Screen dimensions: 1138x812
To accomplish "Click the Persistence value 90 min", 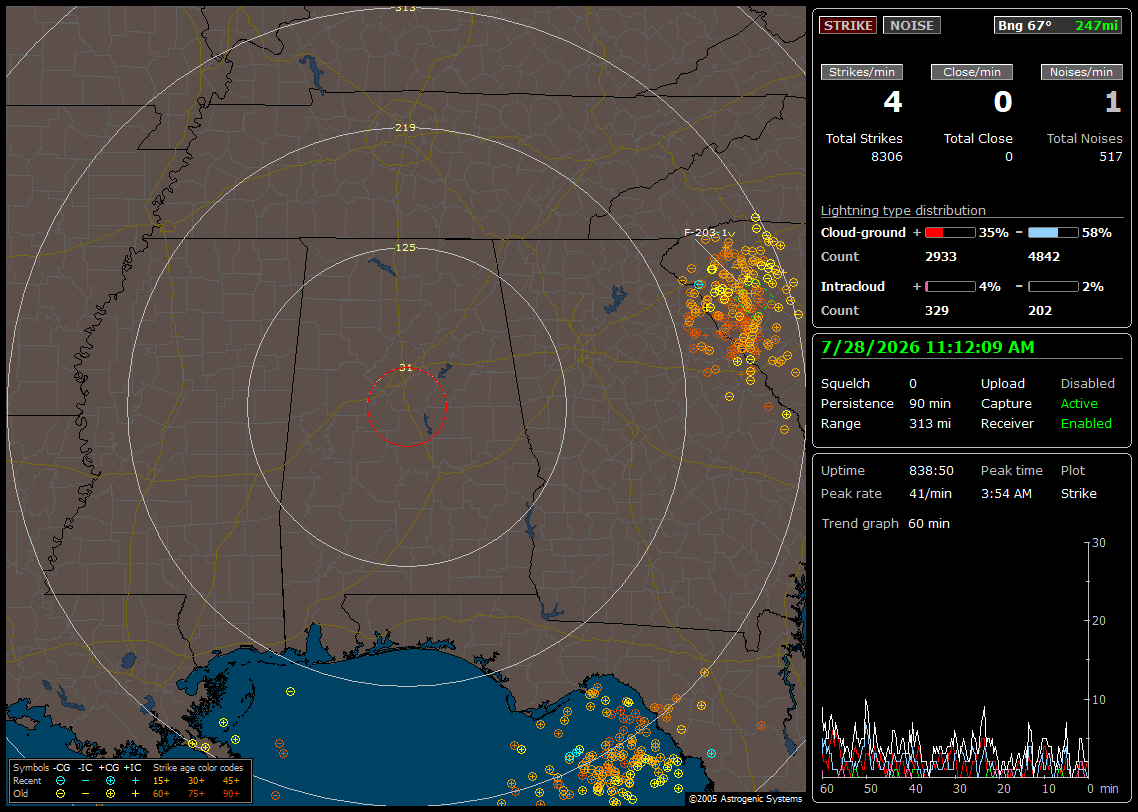I will (930, 403).
